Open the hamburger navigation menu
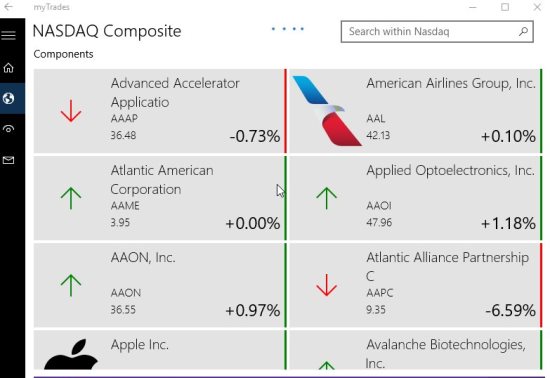 coord(8,35)
